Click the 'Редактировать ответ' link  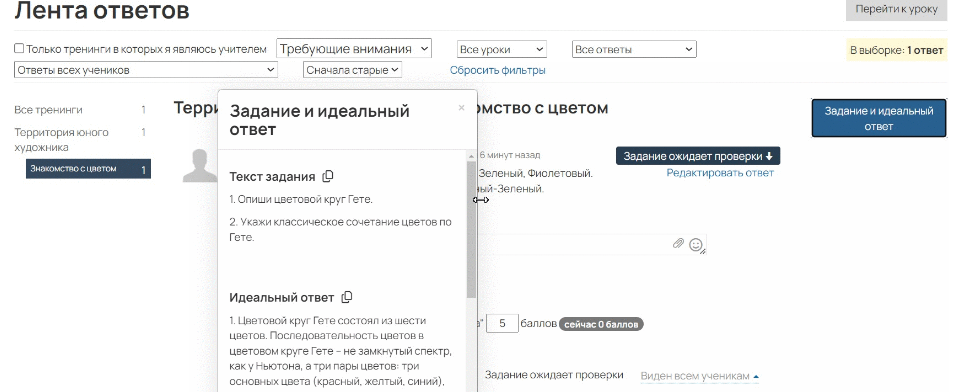[720, 173]
